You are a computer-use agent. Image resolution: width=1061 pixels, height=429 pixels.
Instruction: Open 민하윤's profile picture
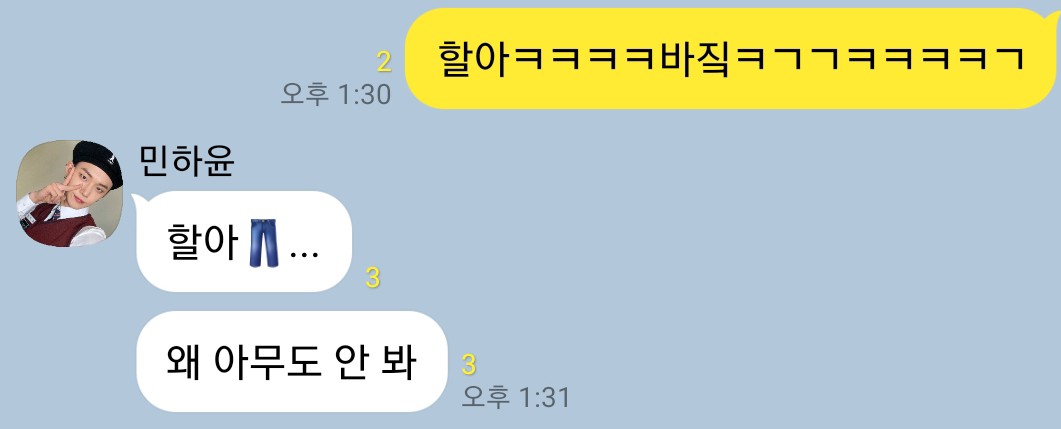[x=70, y=194]
